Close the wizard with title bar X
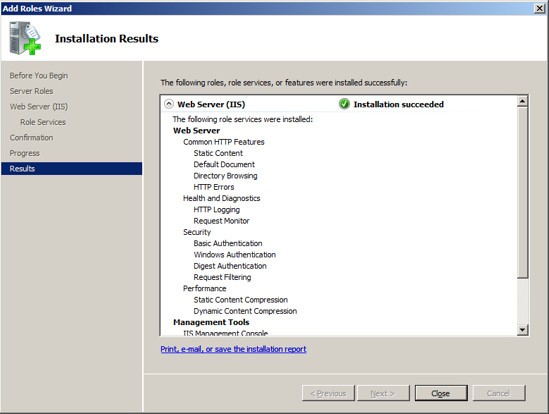This screenshot has width=549, height=414. coord(540,8)
